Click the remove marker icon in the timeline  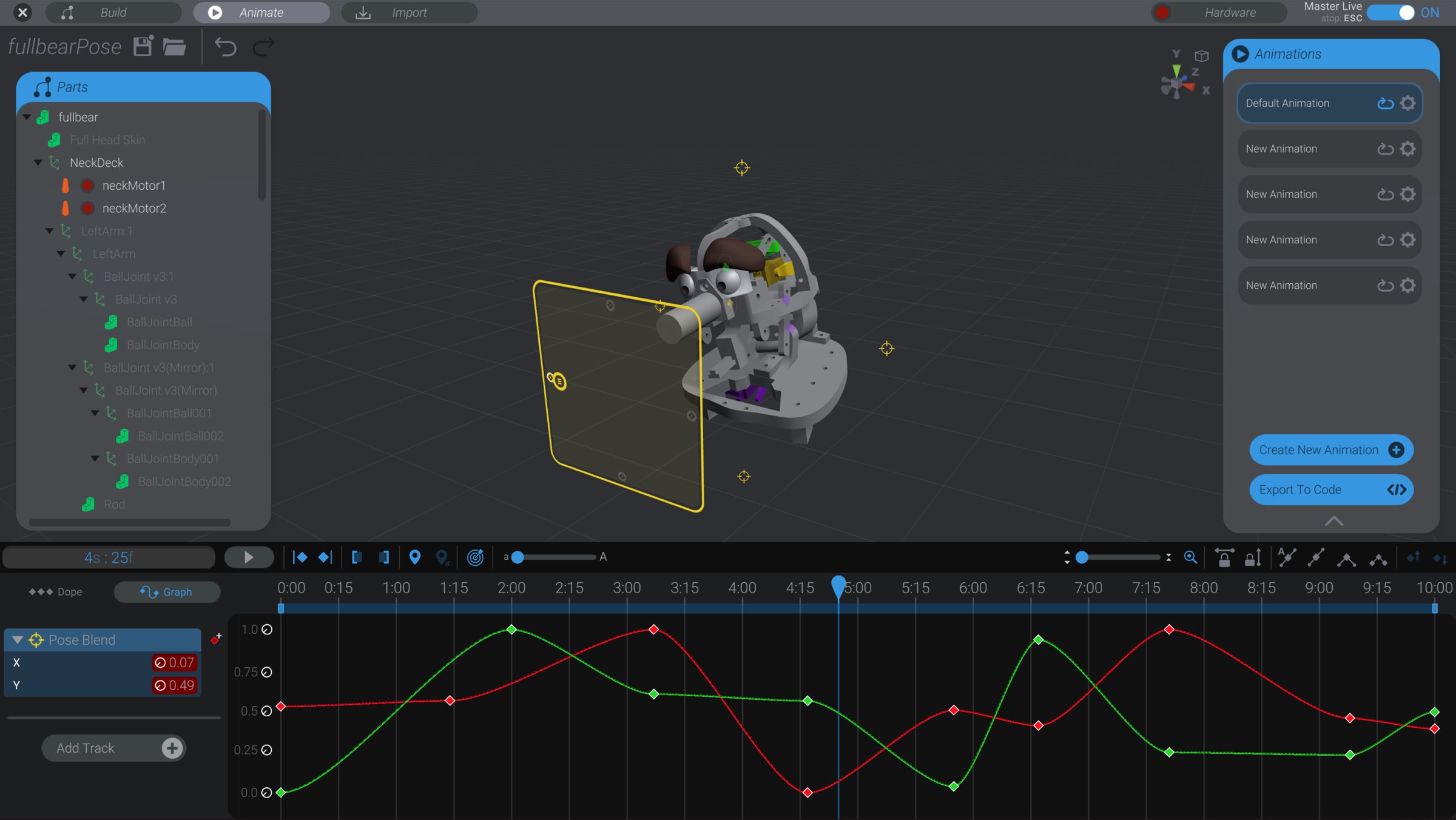(442, 557)
